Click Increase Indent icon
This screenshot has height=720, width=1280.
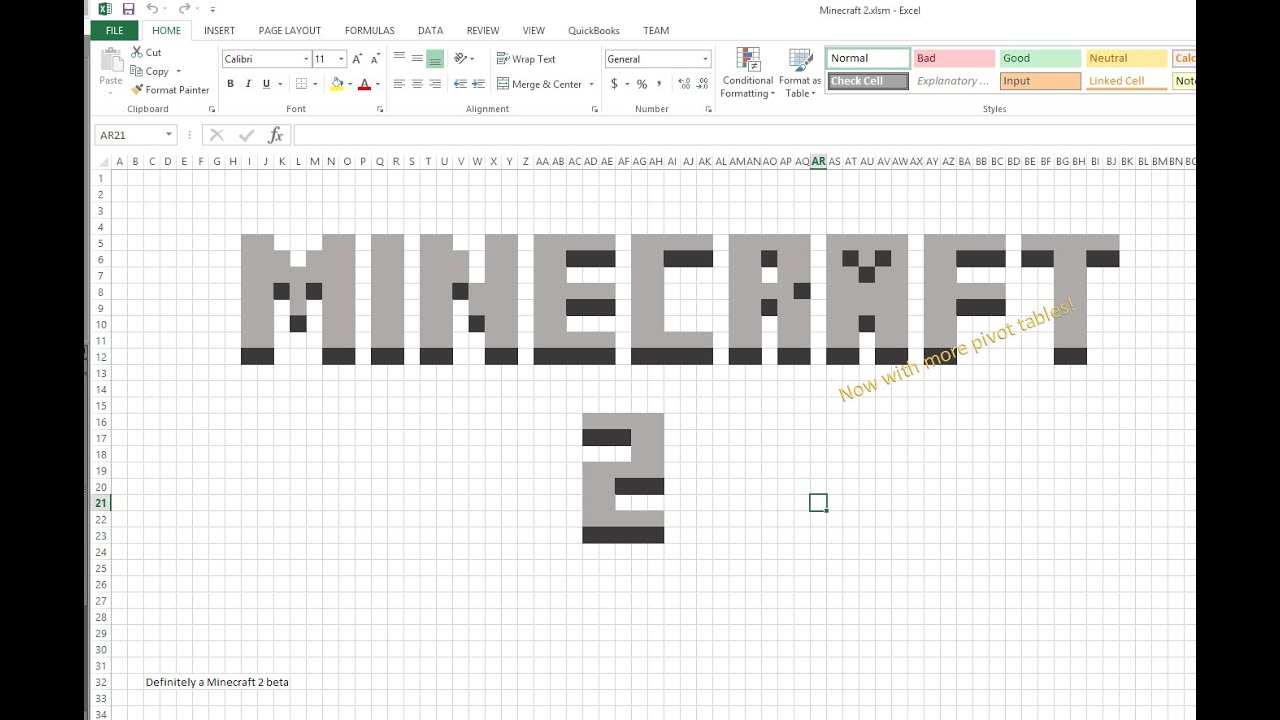point(478,84)
